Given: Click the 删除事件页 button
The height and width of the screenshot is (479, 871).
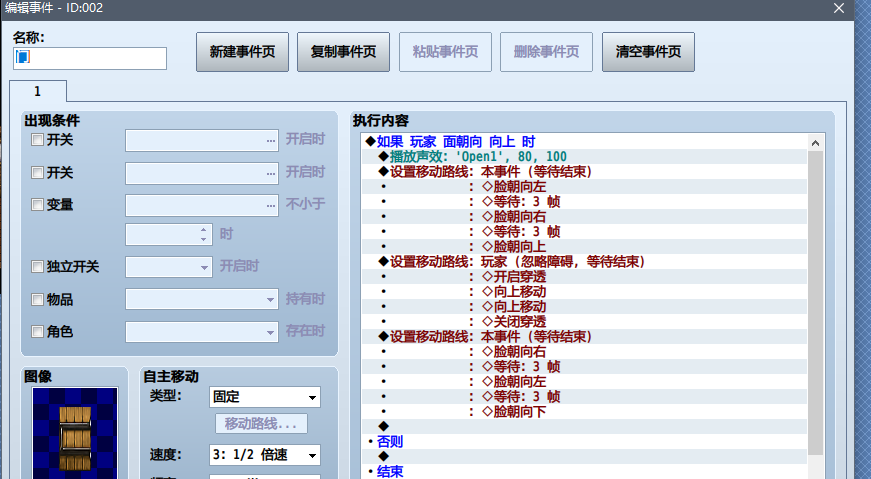Looking at the screenshot, I should (546, 52).
